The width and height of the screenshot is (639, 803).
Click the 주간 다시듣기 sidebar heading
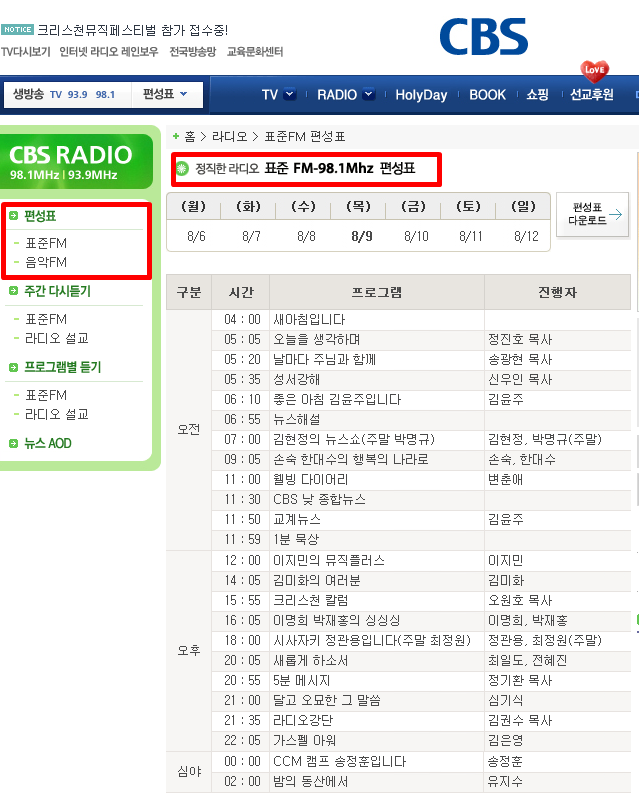click(57, 291)
